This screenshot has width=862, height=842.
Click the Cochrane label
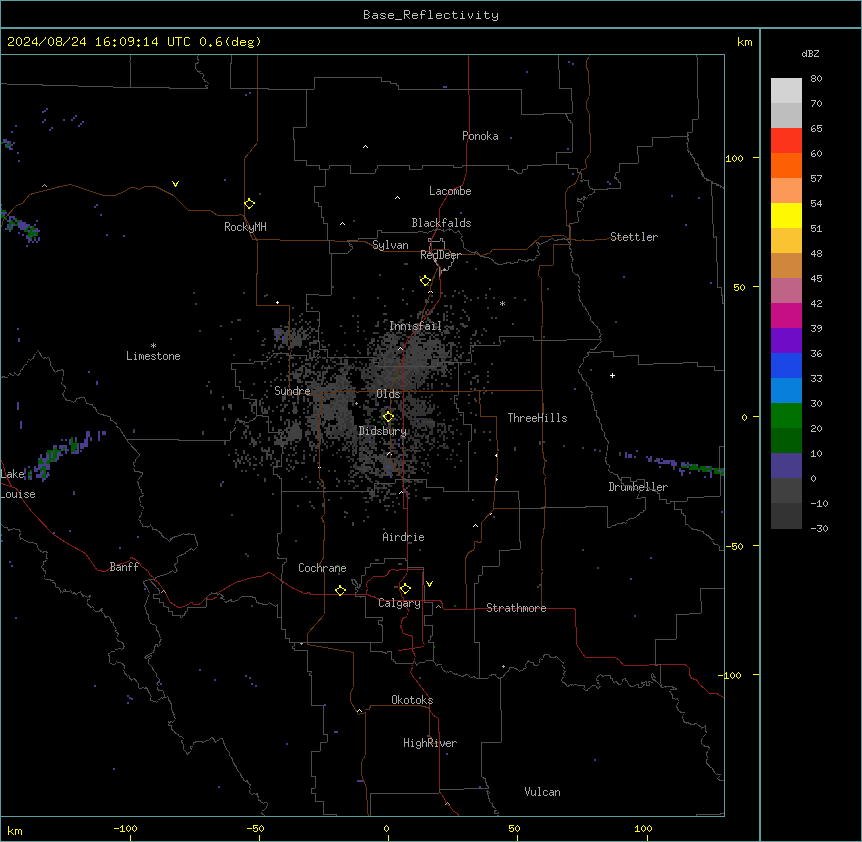click(x=322, y=568)
